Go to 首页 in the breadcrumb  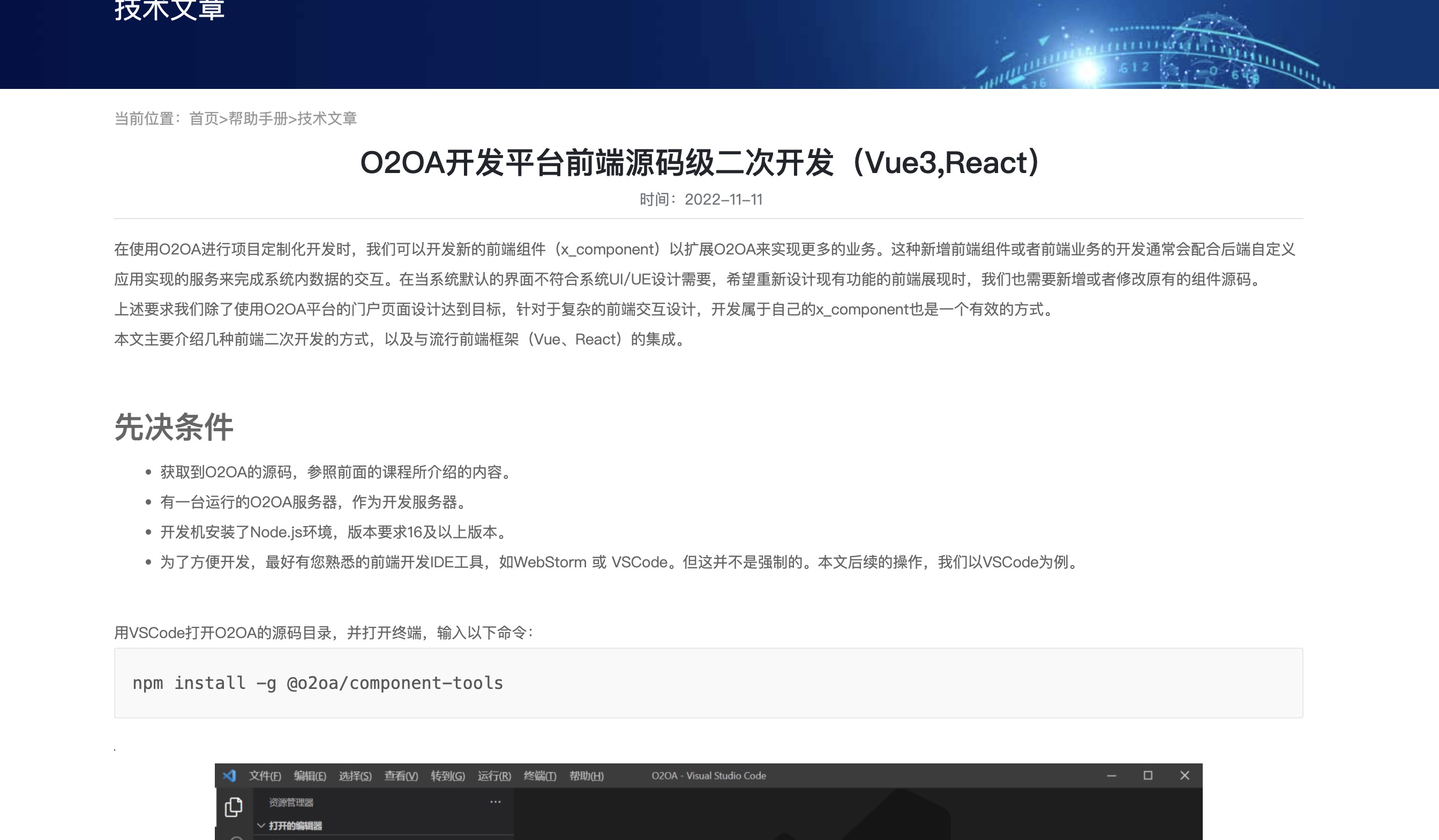(x=204, y=119)
